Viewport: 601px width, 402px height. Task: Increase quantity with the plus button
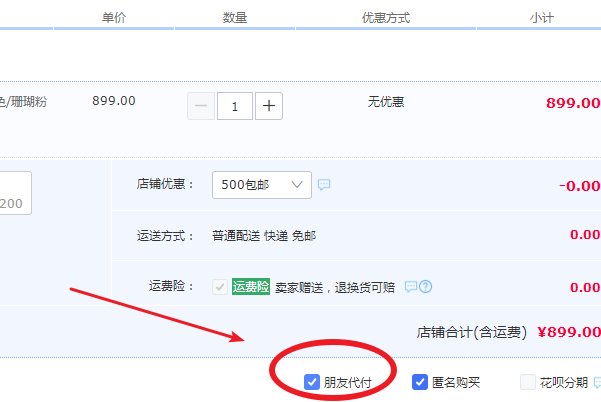click(x=269, y=106)
